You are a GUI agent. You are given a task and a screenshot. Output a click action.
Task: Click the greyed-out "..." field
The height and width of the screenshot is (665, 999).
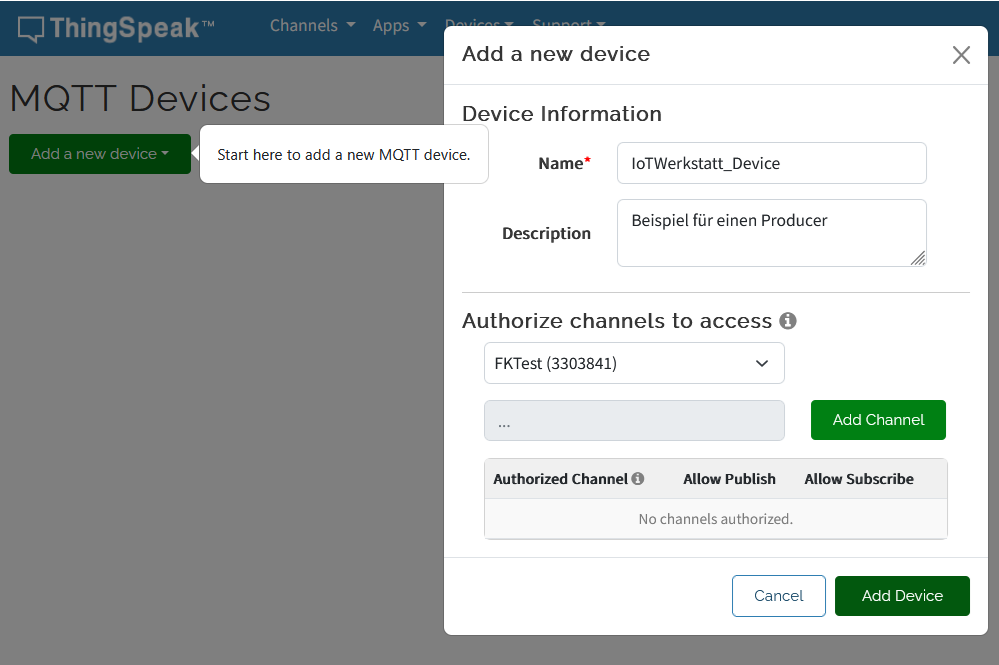634,421
